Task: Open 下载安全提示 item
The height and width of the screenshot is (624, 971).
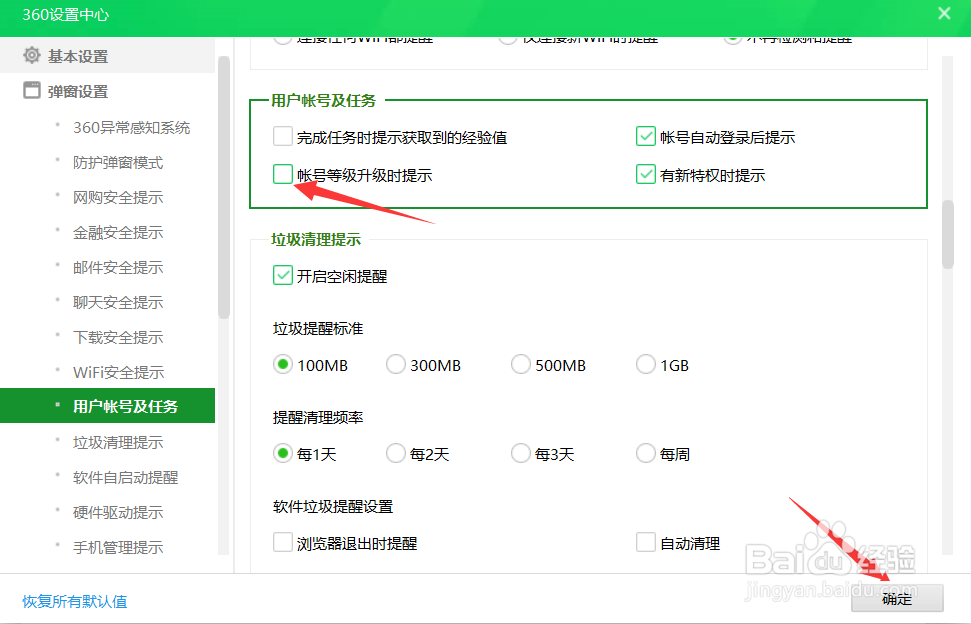Action: [x=118, y=337]
